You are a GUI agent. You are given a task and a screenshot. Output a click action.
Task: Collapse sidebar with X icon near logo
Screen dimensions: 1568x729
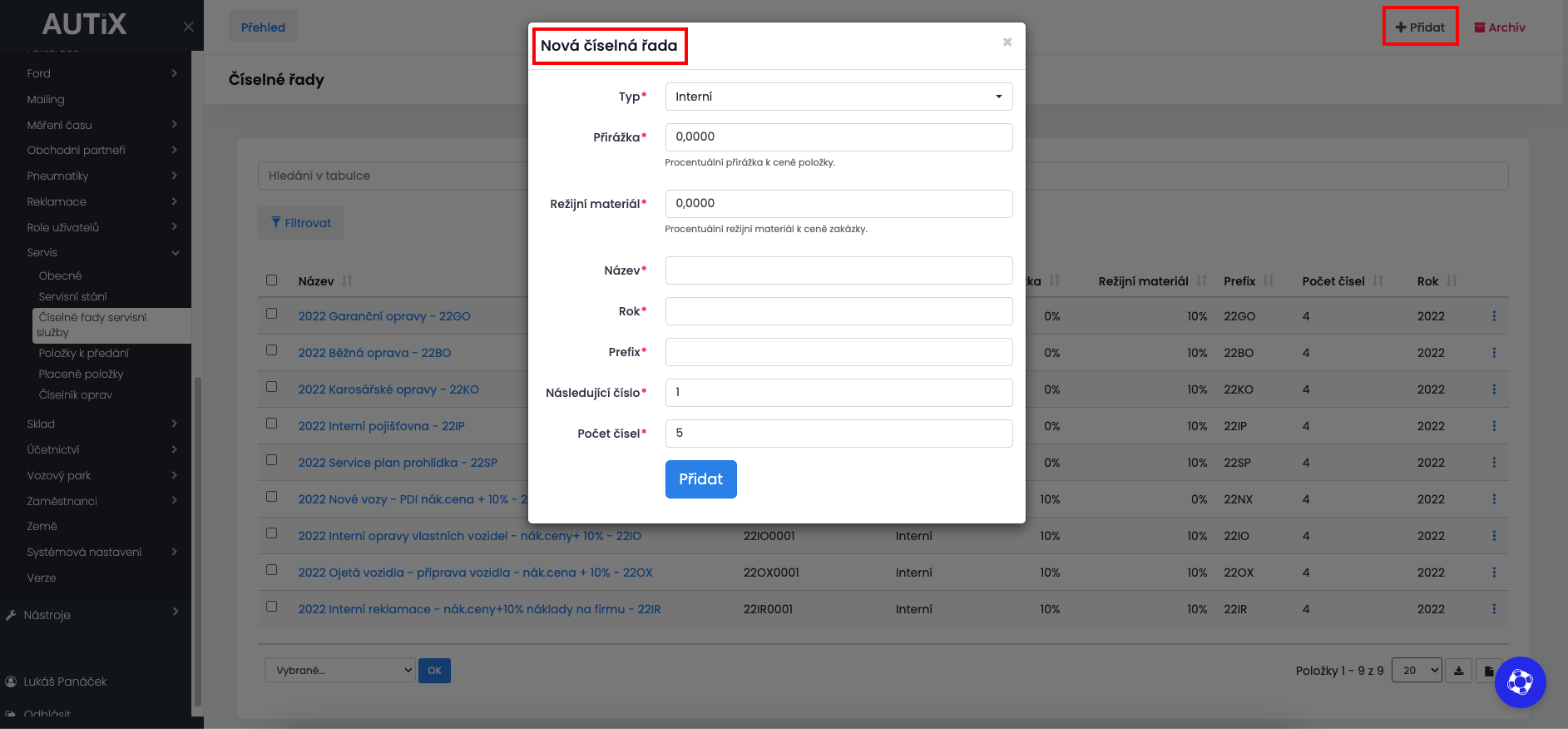[x=189, y=27]
